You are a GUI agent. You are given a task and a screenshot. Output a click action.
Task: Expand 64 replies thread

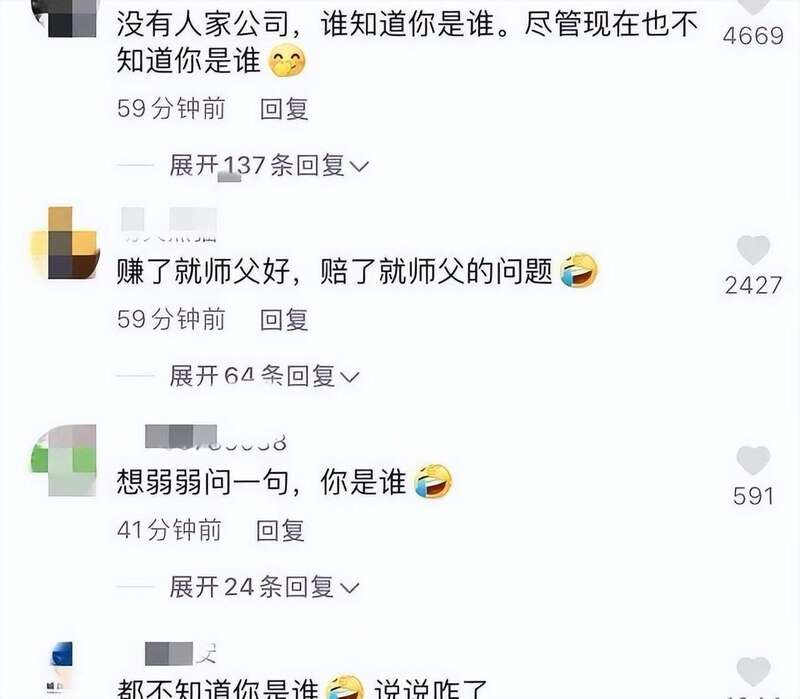264,376
